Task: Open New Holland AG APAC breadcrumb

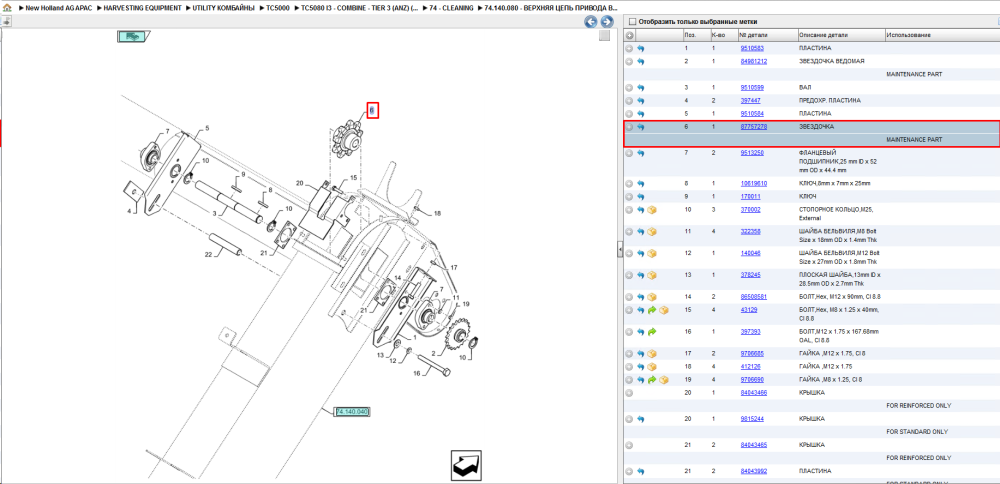Action: point(60,8)
